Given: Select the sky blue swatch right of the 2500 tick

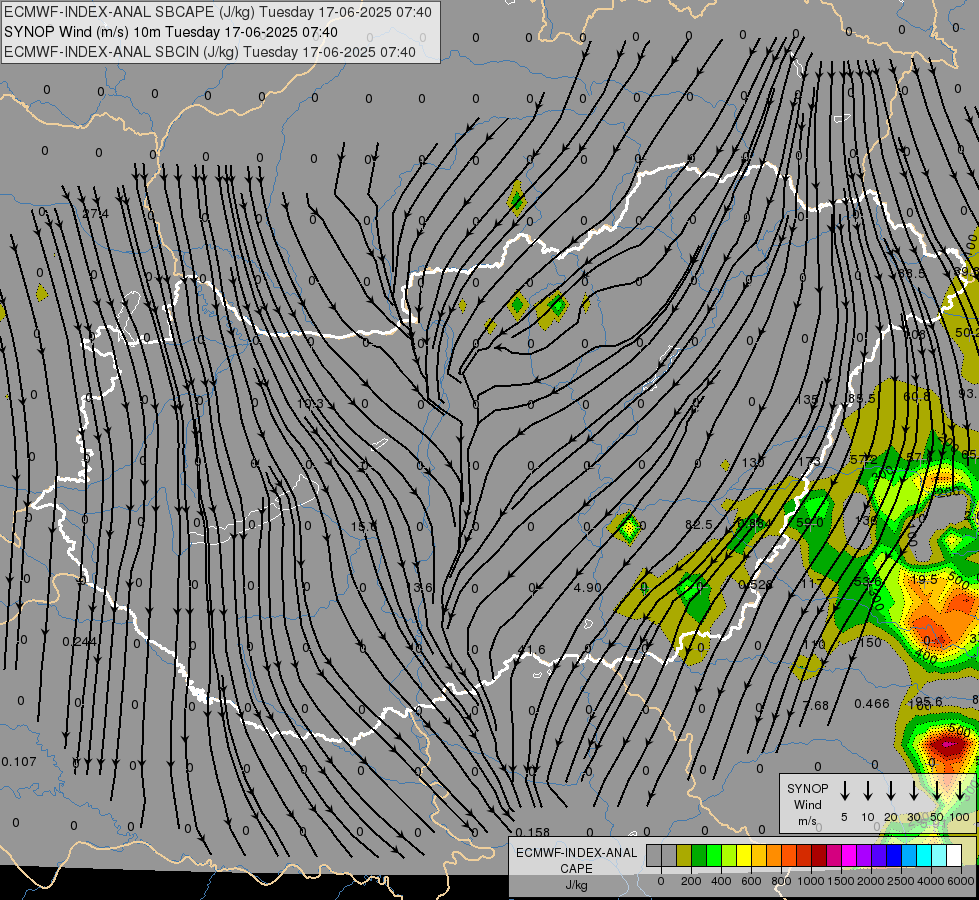Looking at the screenshot, I should click(910, 855).
